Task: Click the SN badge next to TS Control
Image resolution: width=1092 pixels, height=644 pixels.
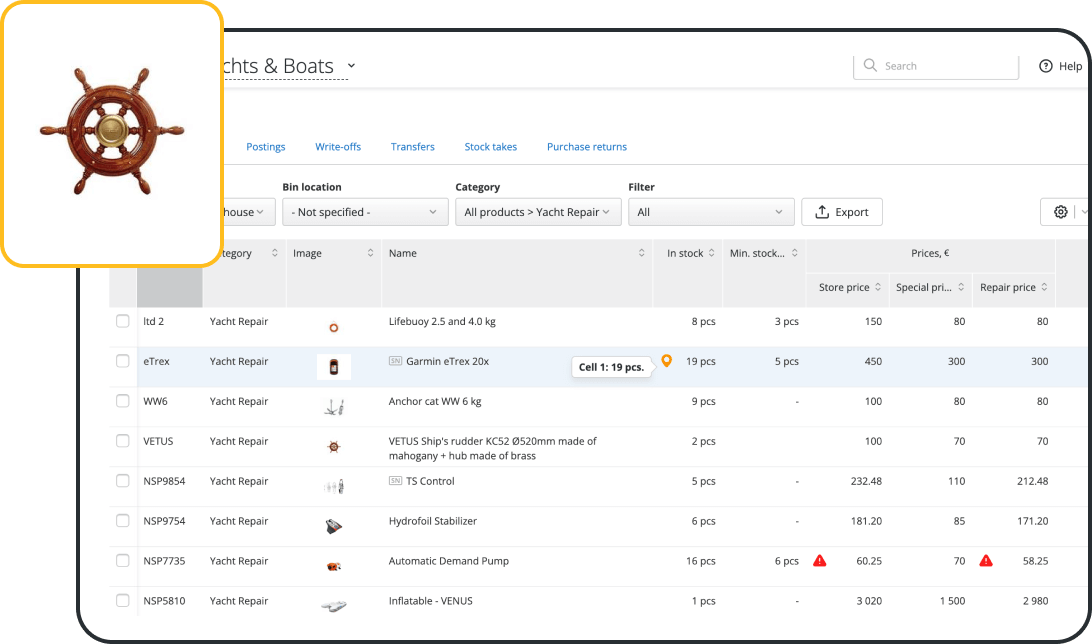Action: point(395,481)
